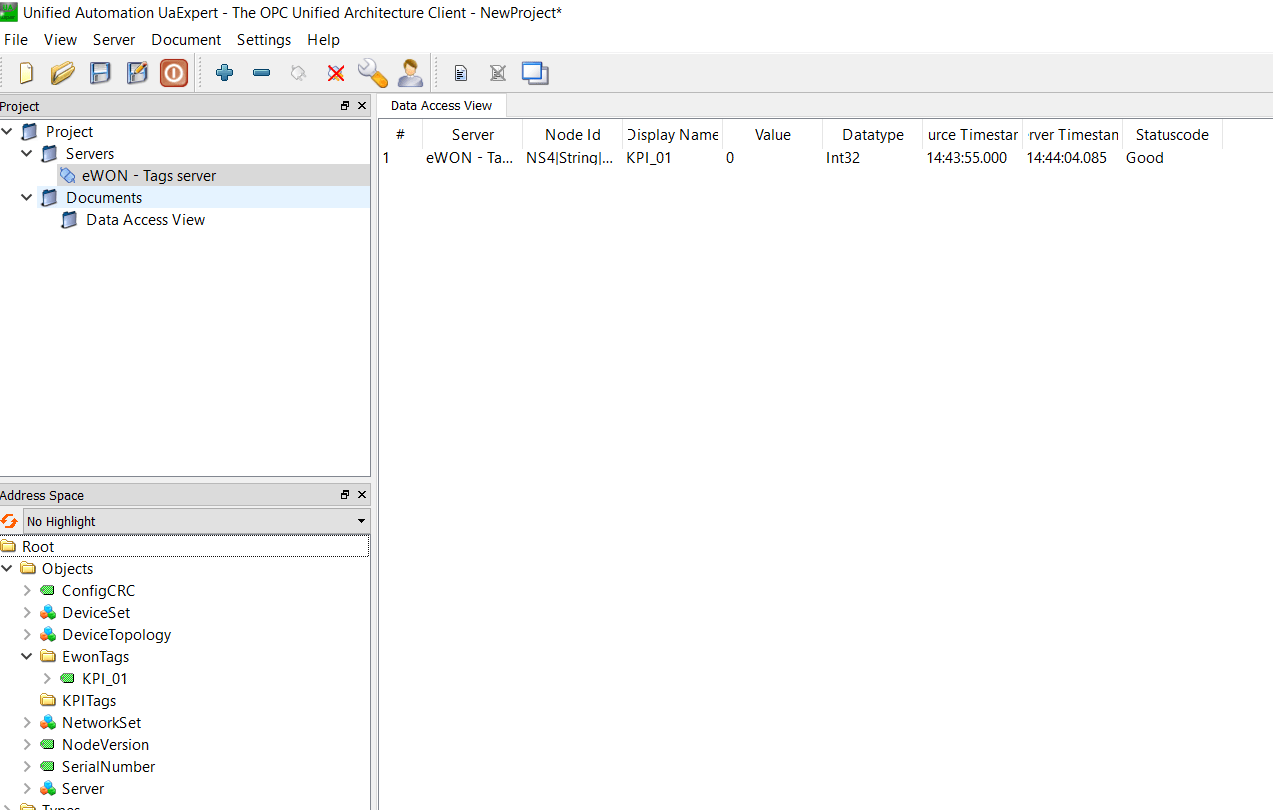This screenshot has height=810, width=1273.
Task: Expand the NetworkSet node
Action: [x=27, y=722]
